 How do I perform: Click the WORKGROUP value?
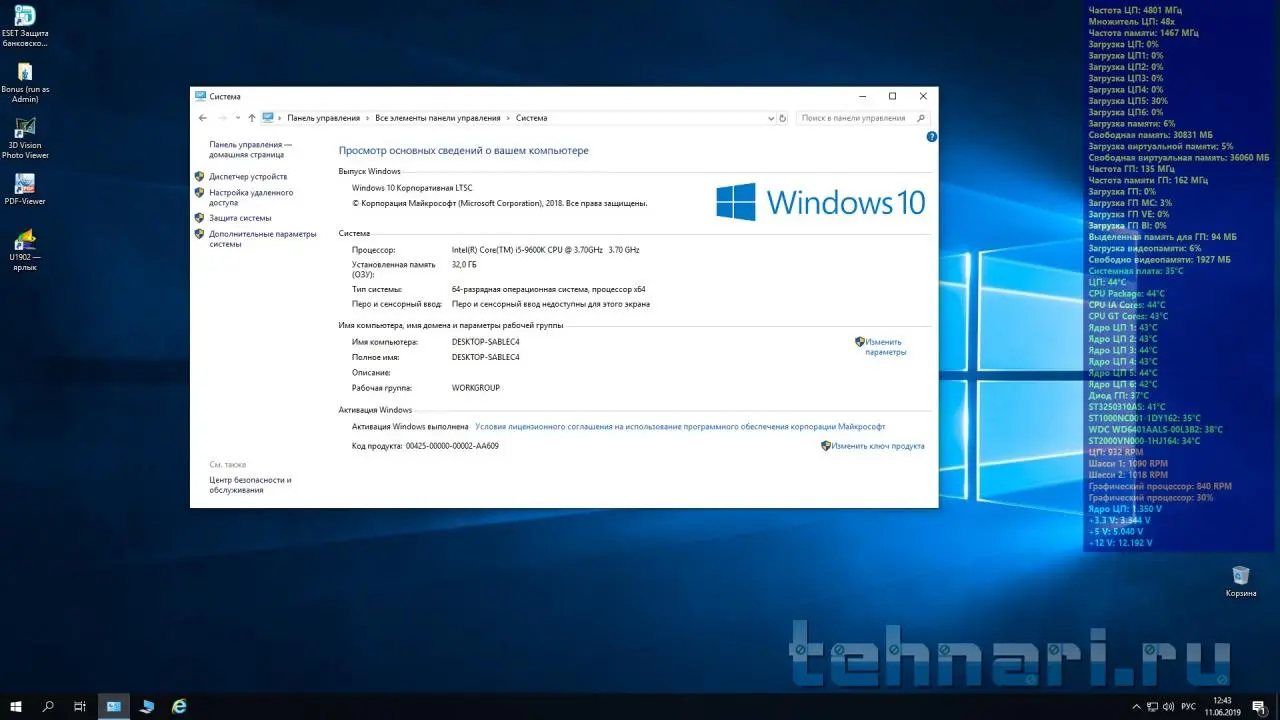coord(476,388)
